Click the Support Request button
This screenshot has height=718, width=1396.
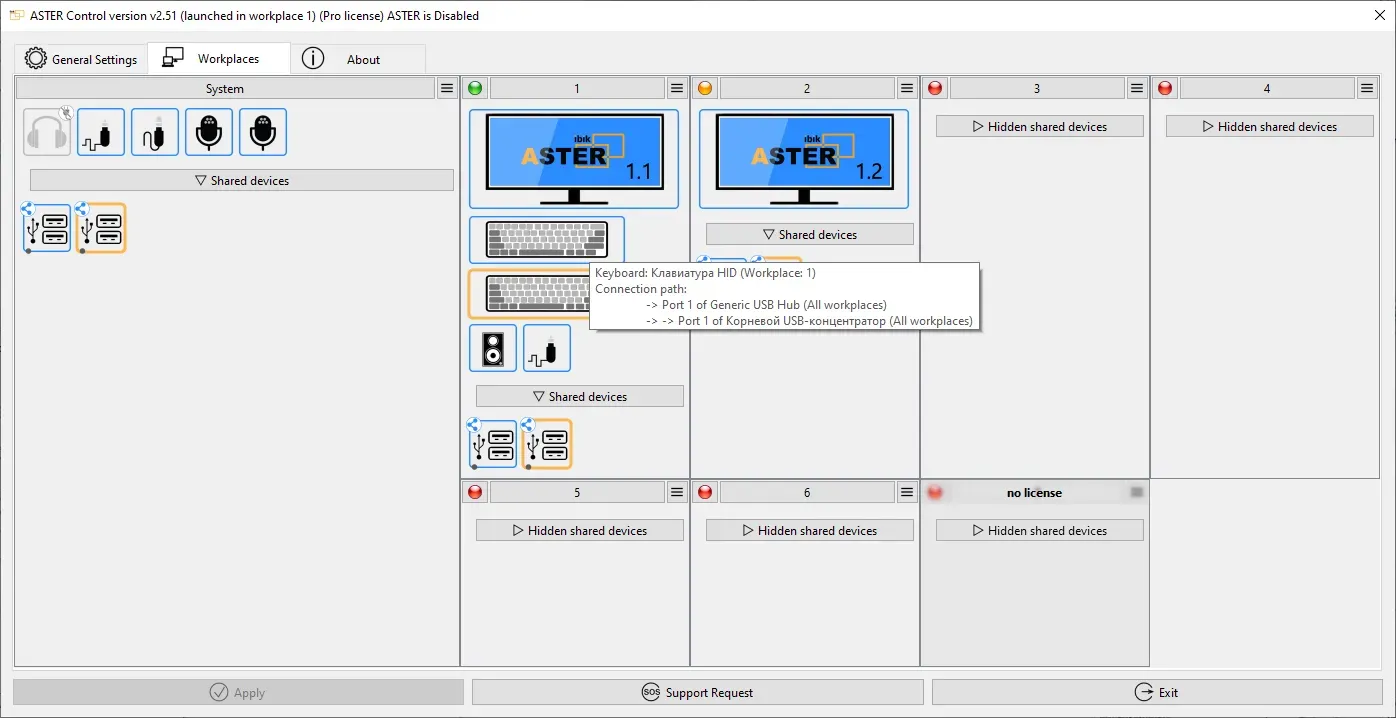click(697, 693)
